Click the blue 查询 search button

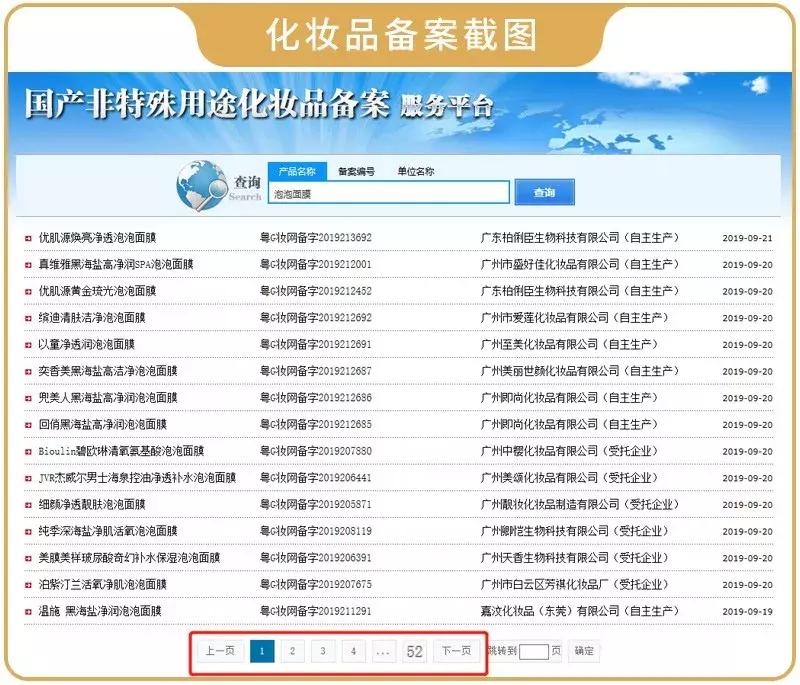(545, 193)
